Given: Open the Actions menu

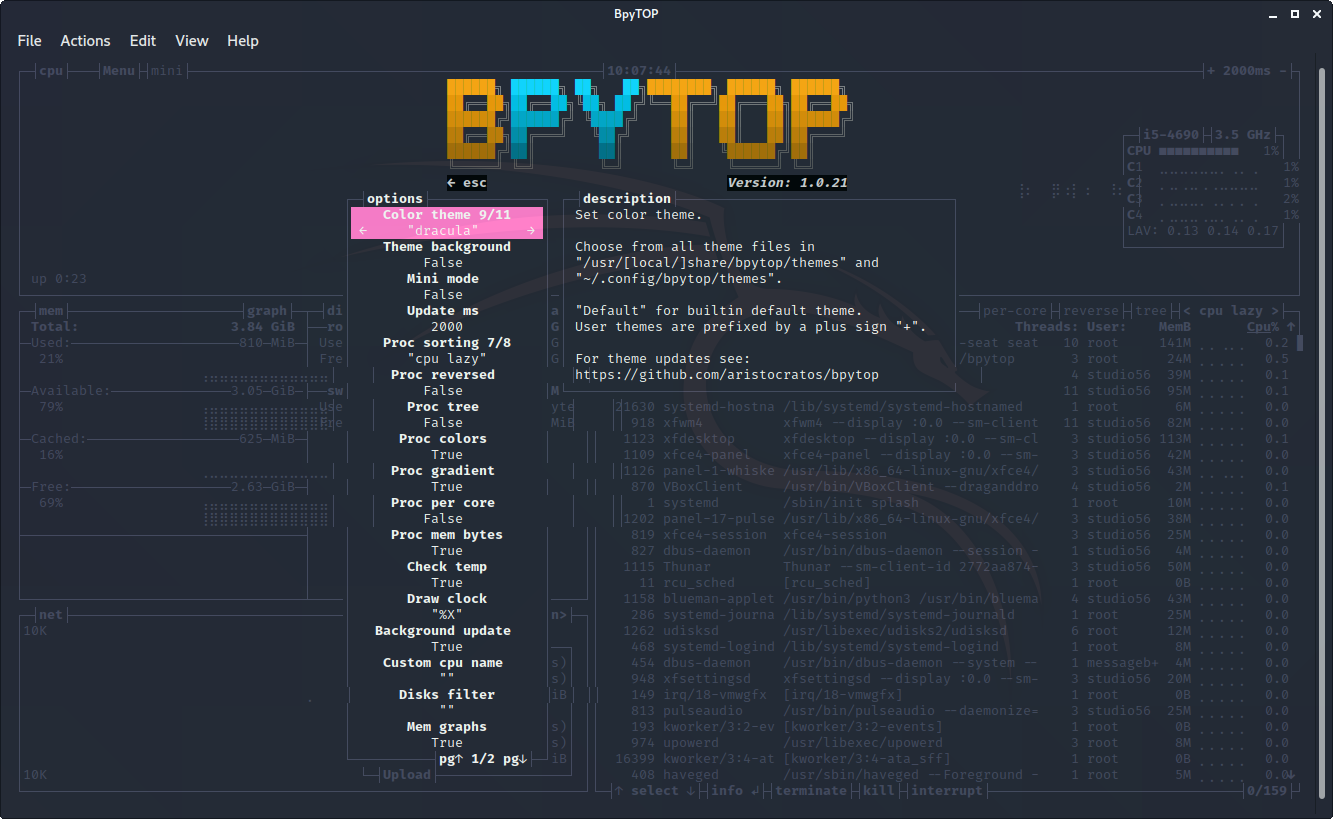Looking at the screenshot, I should [85, 40].
